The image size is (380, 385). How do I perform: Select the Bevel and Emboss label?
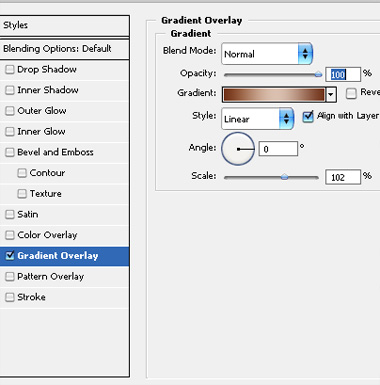(x=55, y=152)
